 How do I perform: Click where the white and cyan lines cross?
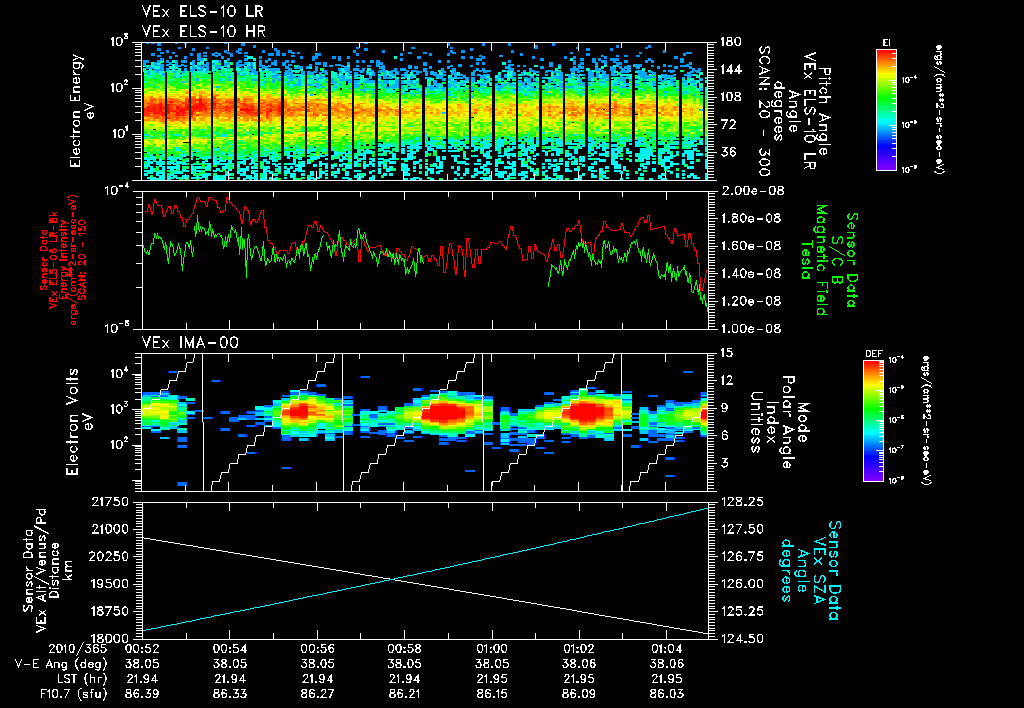pos(393,579)
